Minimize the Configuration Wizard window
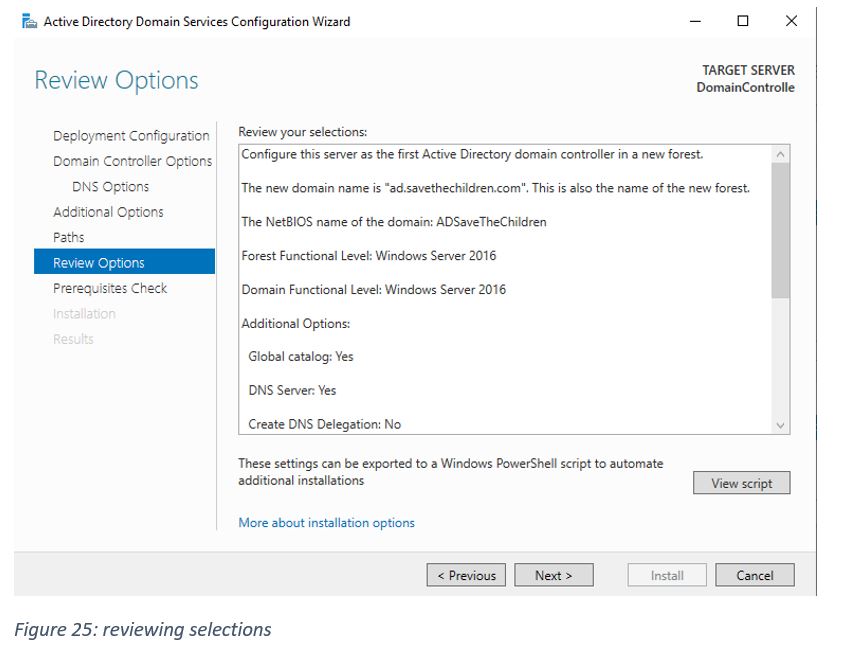The image size is (848, 648). (695, 21)
